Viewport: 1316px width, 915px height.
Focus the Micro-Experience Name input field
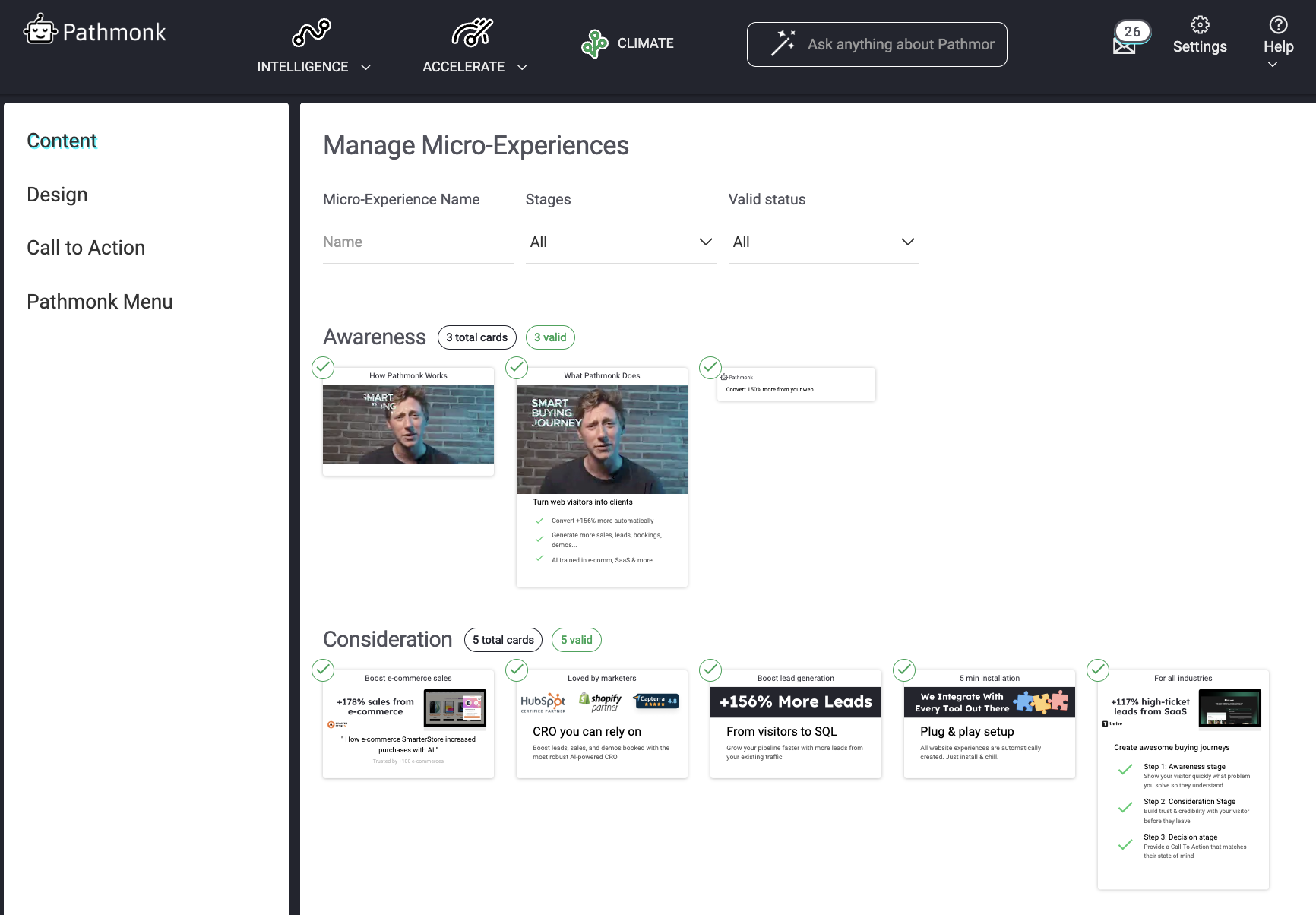[418, 242]
